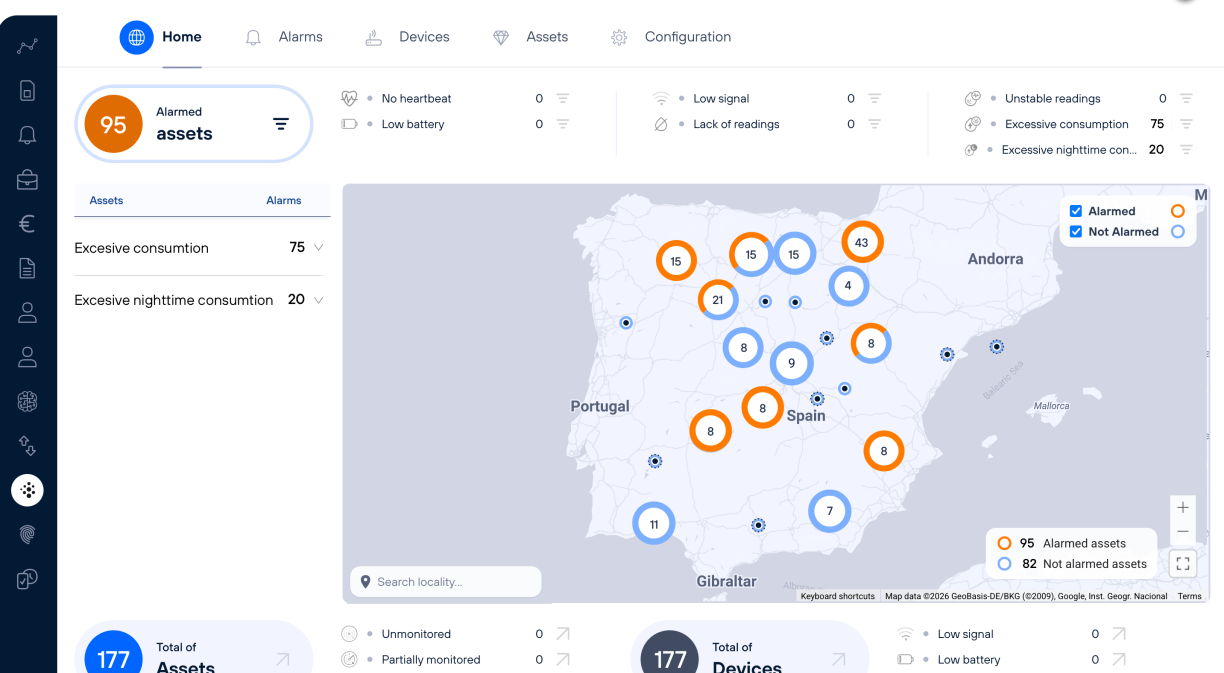Open the map Terms link
1224x673 pixels.
1189,596
